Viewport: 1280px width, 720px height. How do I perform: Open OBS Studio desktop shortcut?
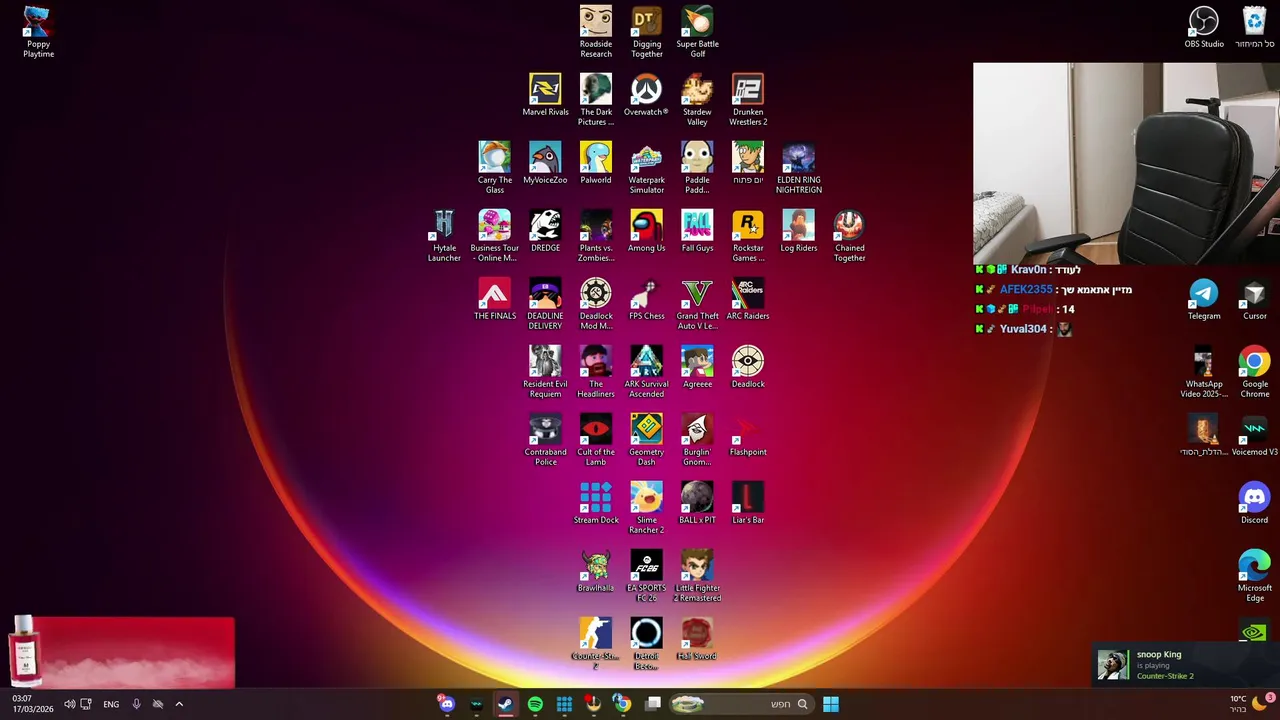[x=1204, y=27]
